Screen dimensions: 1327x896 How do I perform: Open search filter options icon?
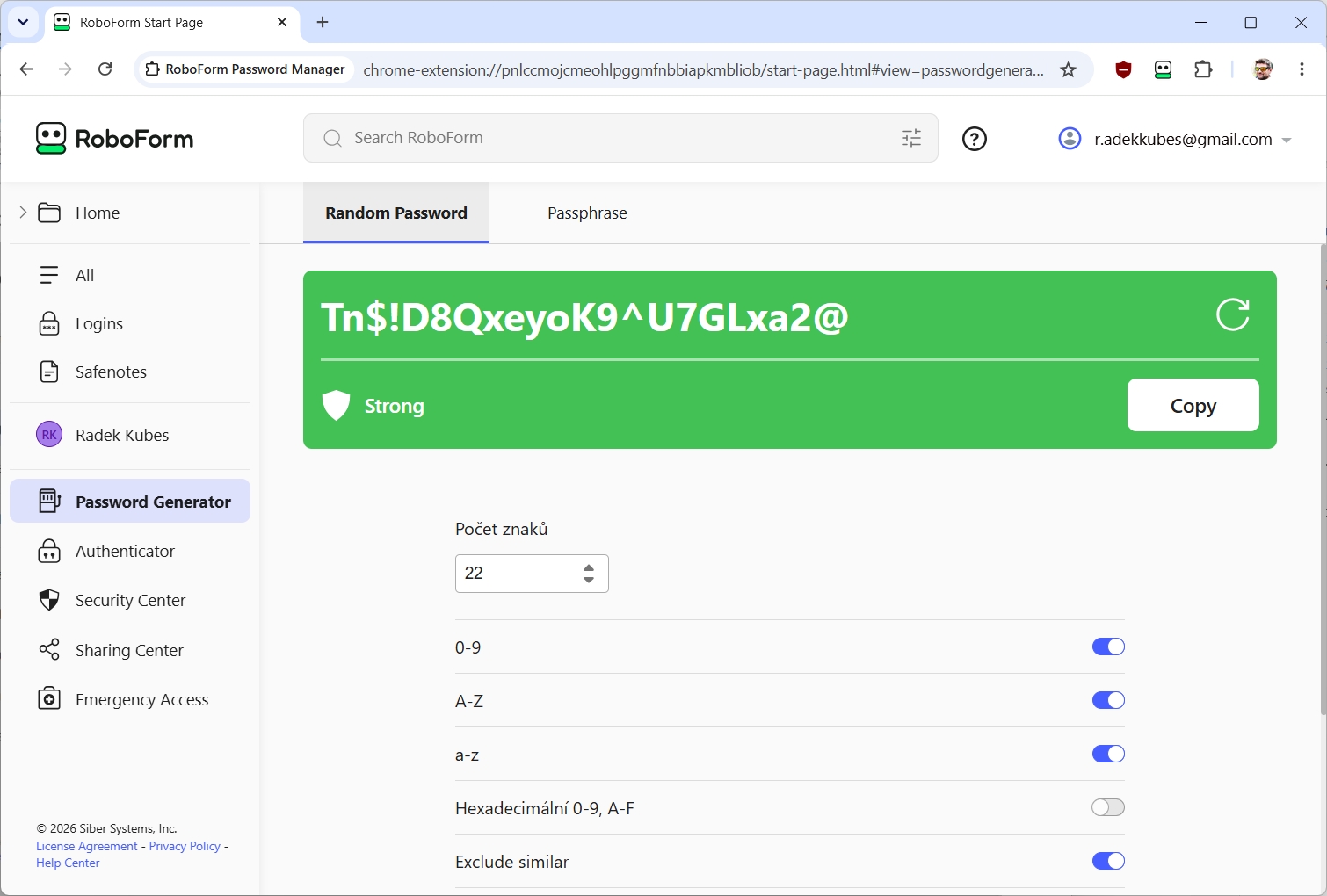(x=911, y=138)
